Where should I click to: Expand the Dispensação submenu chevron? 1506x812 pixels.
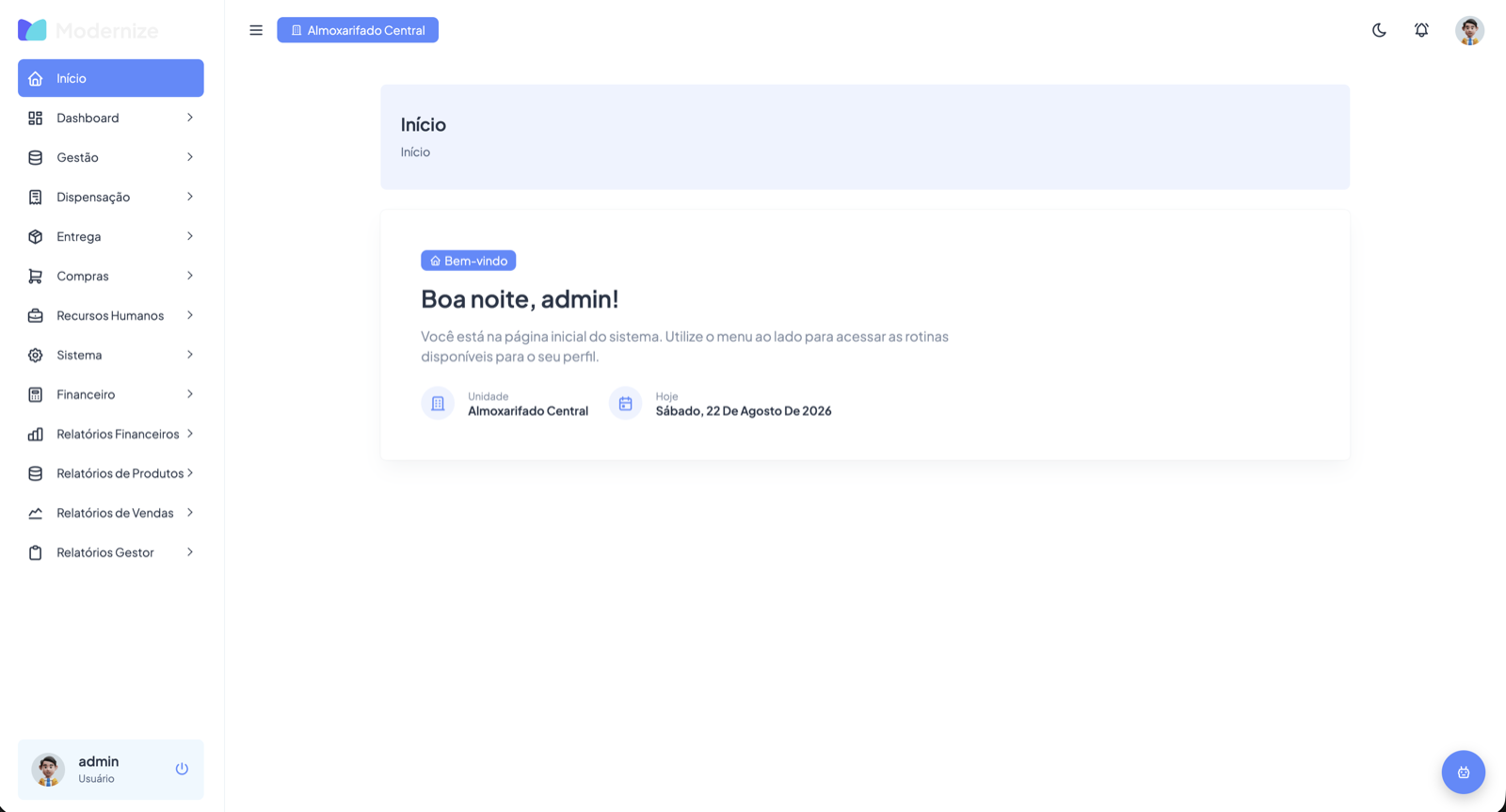pos(190,197)
